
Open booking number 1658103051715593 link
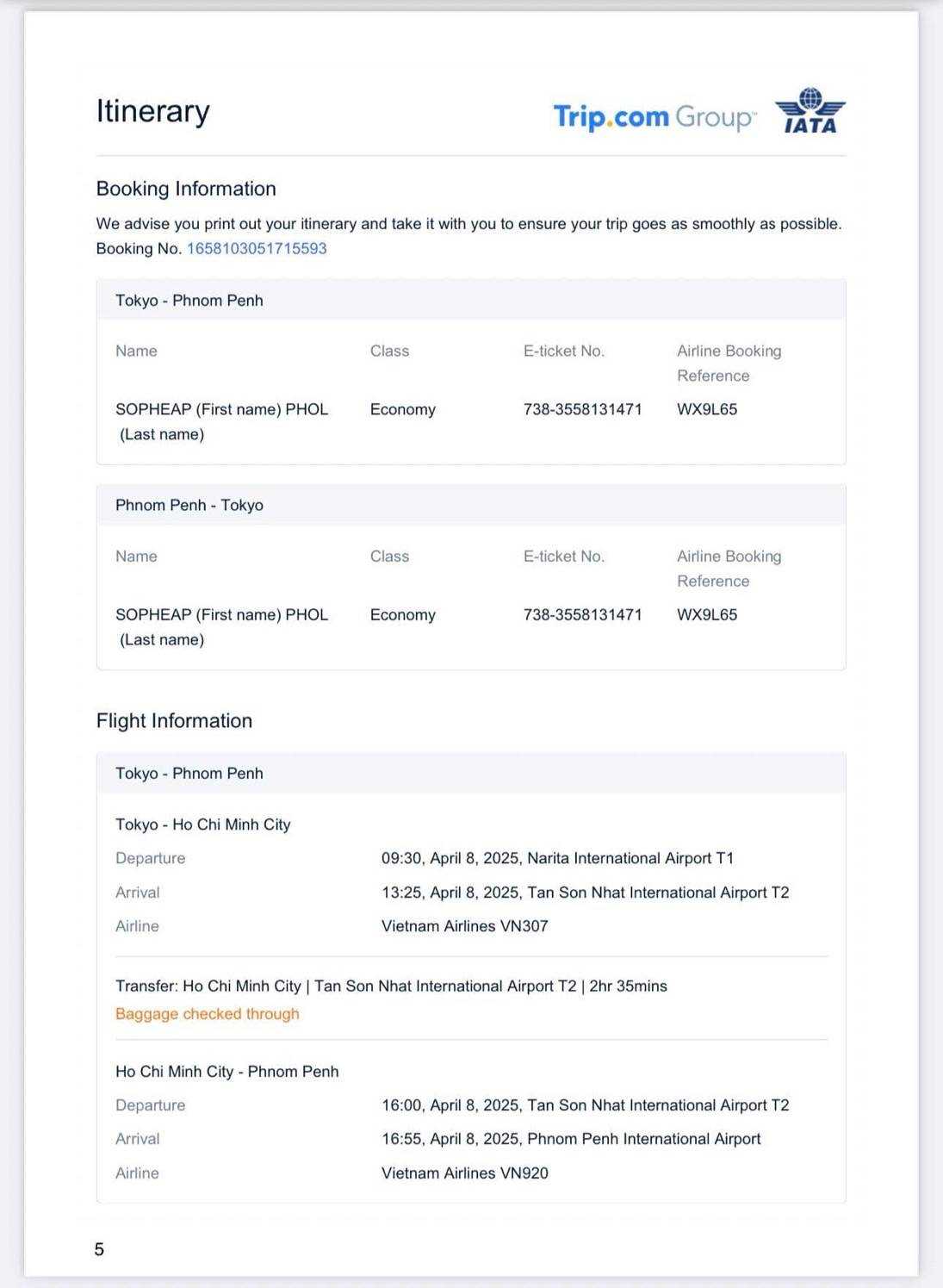point(257,249)
